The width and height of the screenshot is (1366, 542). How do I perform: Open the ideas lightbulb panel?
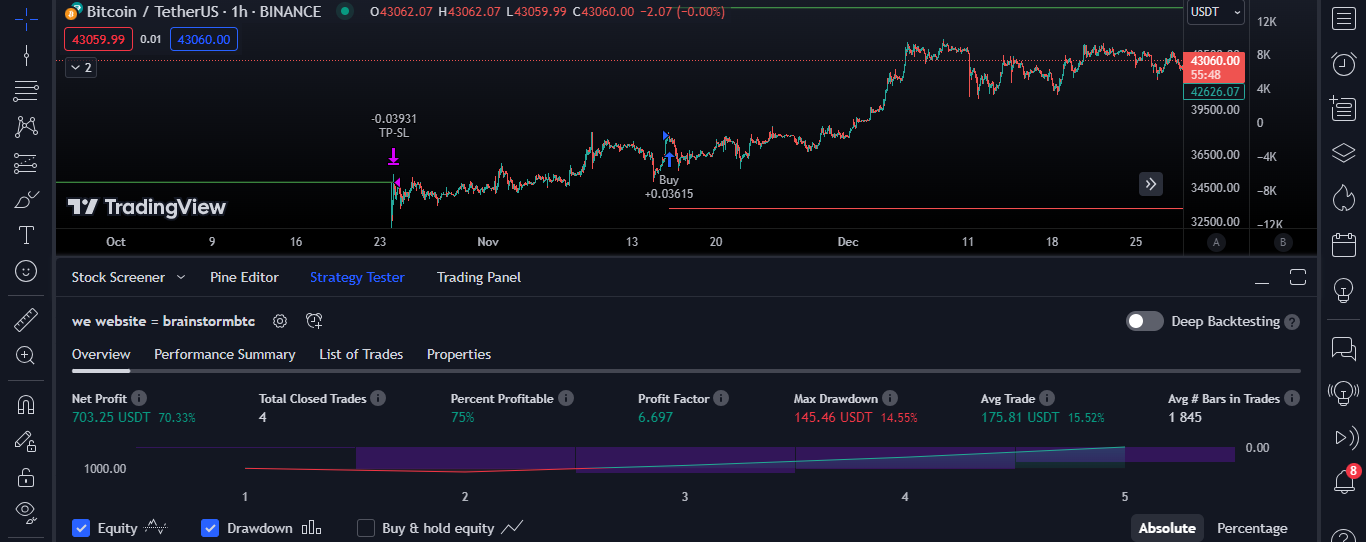(x=1343, y=290)
